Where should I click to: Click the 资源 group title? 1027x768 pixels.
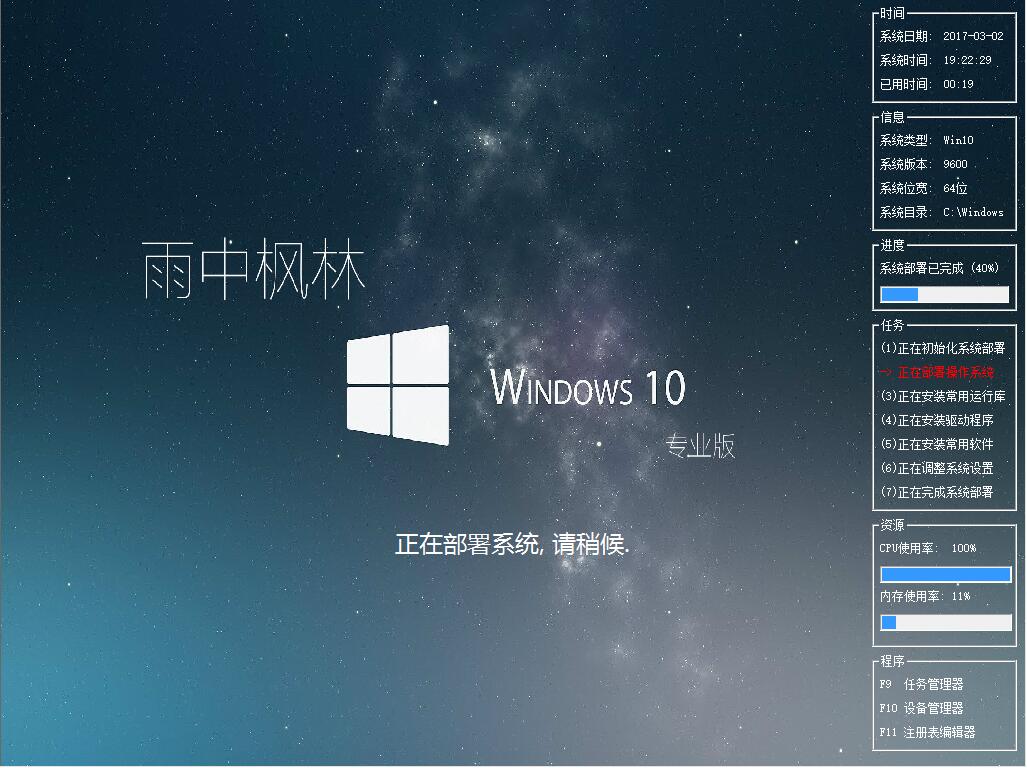[892, 525]
